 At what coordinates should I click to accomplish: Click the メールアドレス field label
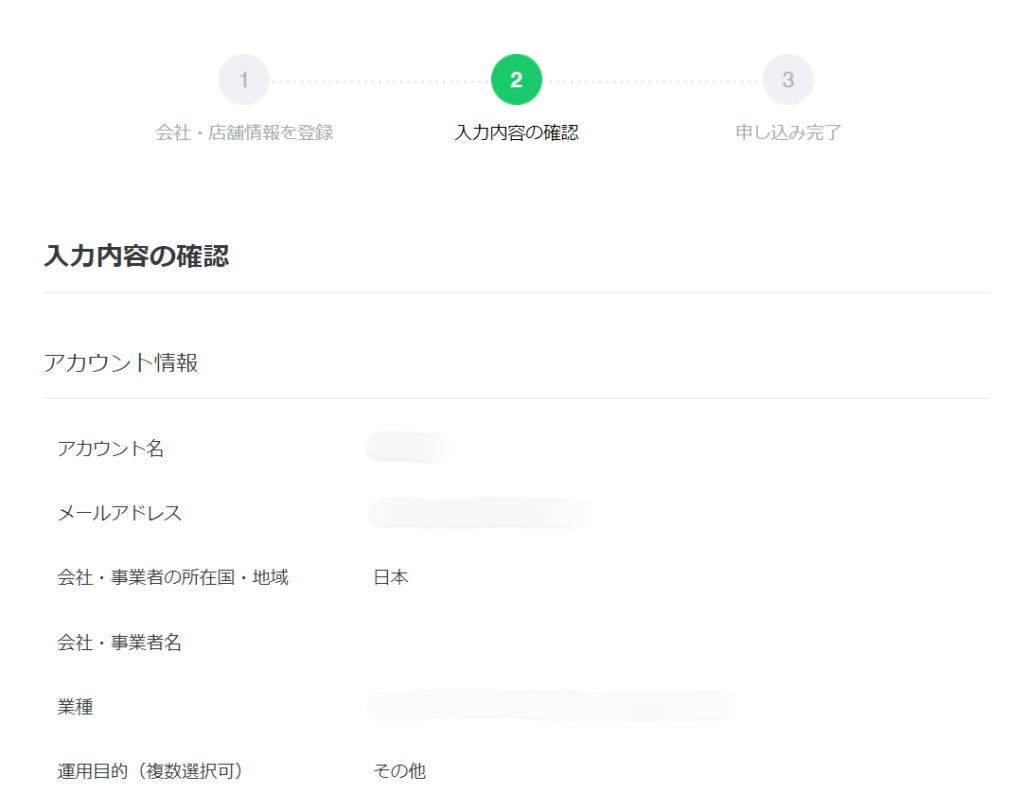click(118, 513)
